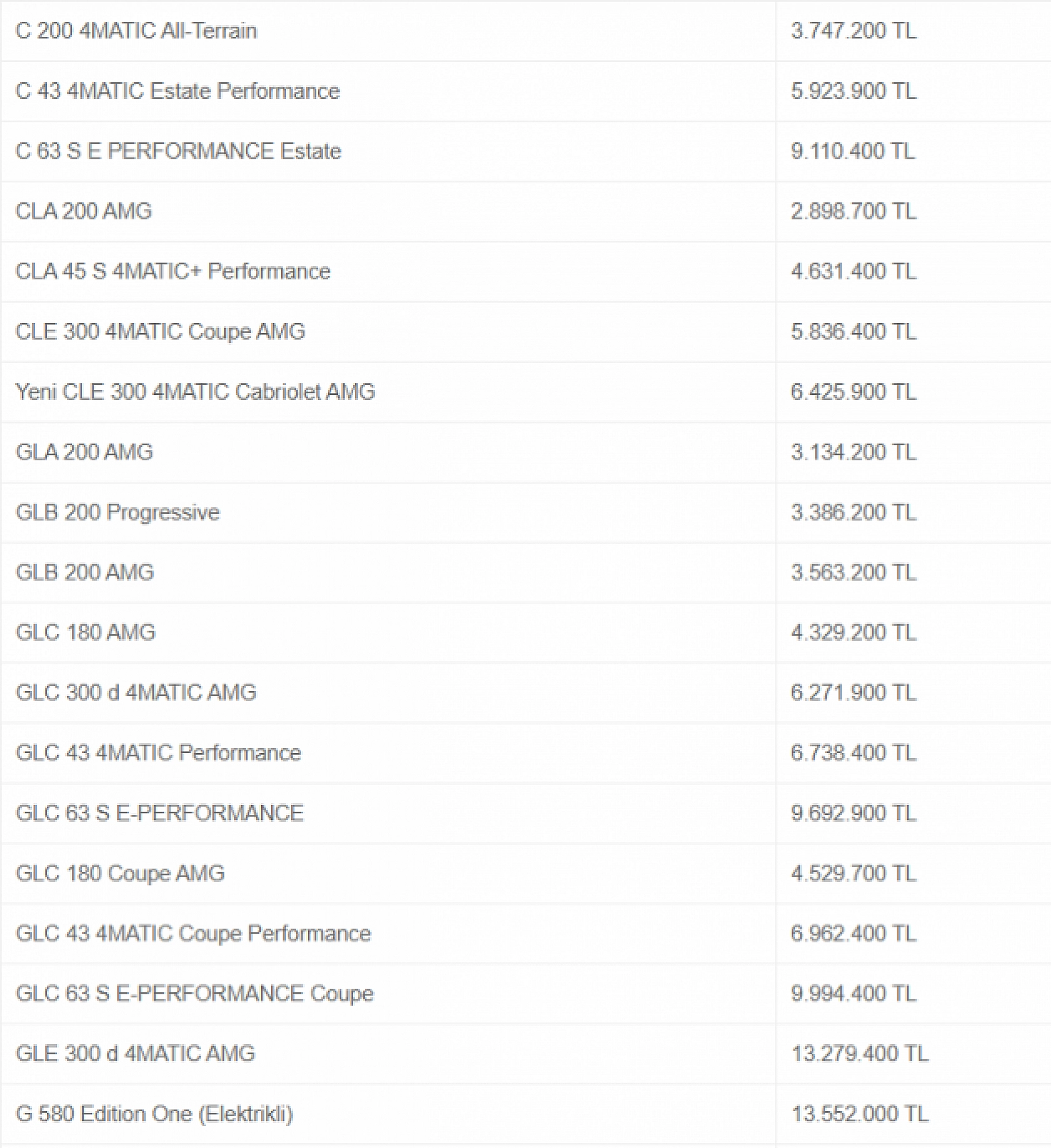Click the 9.994.400 TL price
1051x1148 pixels.
point(854,993)
